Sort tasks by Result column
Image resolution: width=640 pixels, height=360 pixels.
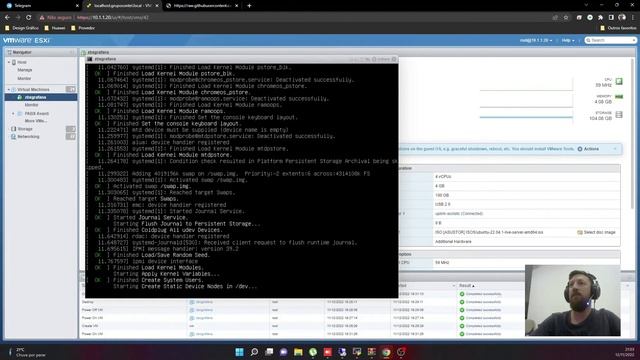tap(466, 286)
